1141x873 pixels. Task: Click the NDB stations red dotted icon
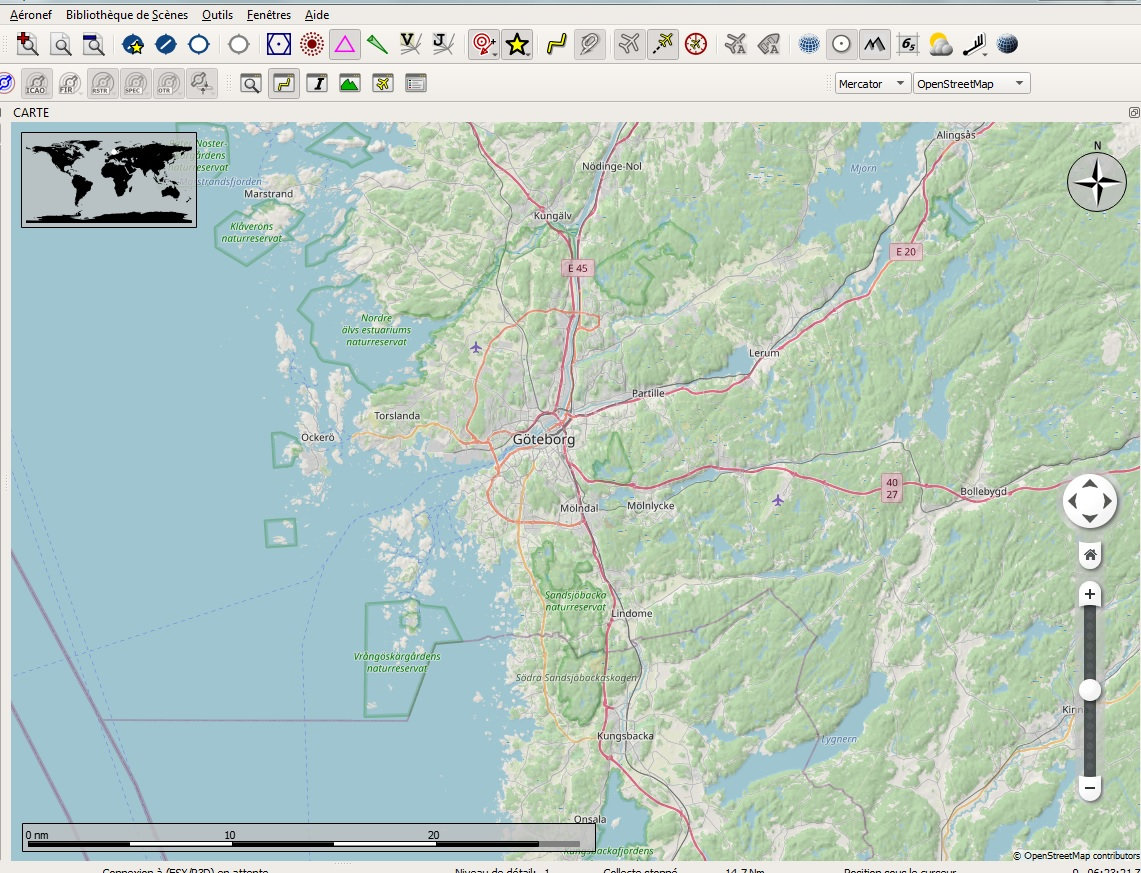312,44
